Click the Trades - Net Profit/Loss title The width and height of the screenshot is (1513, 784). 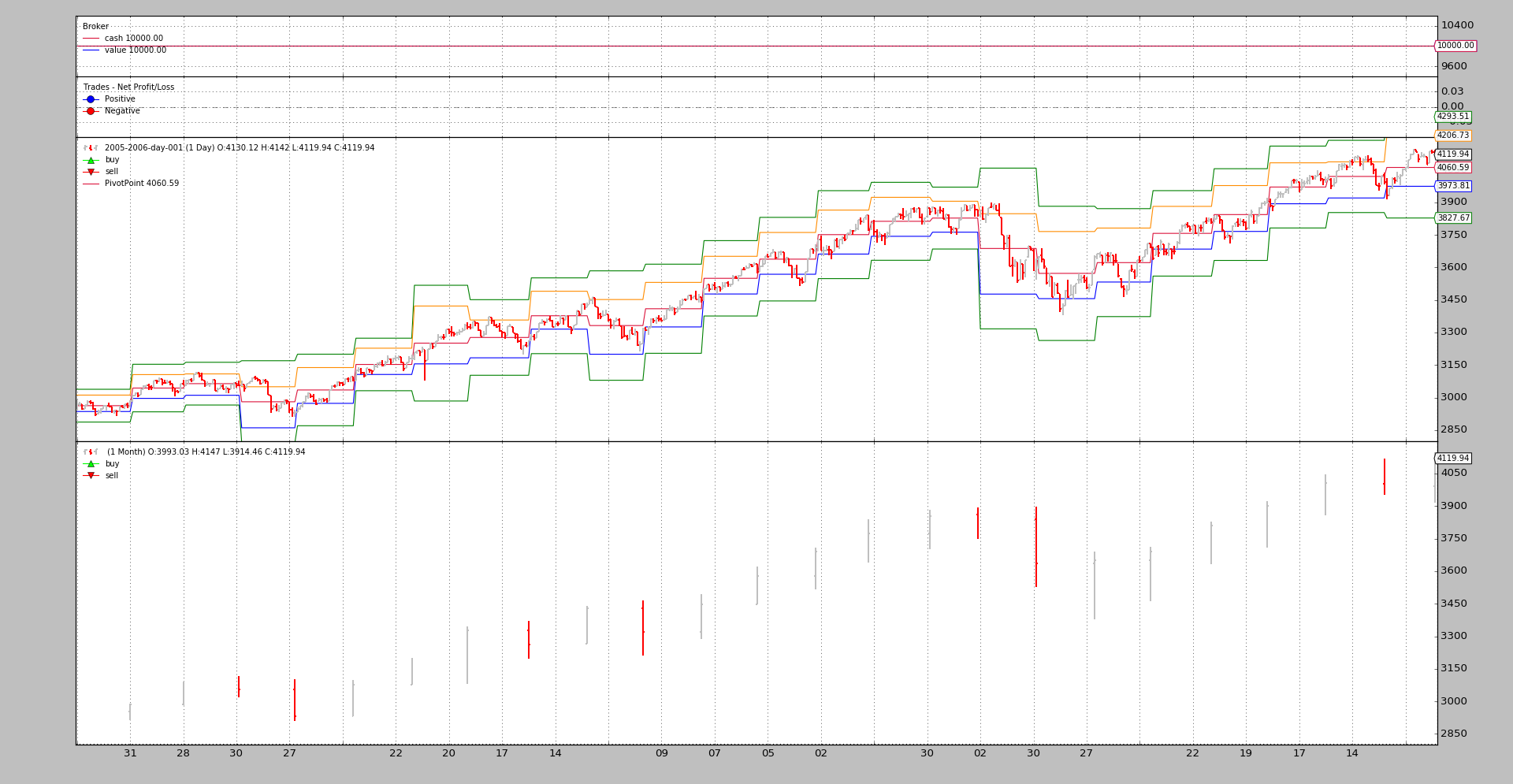(x=128, y=87)
